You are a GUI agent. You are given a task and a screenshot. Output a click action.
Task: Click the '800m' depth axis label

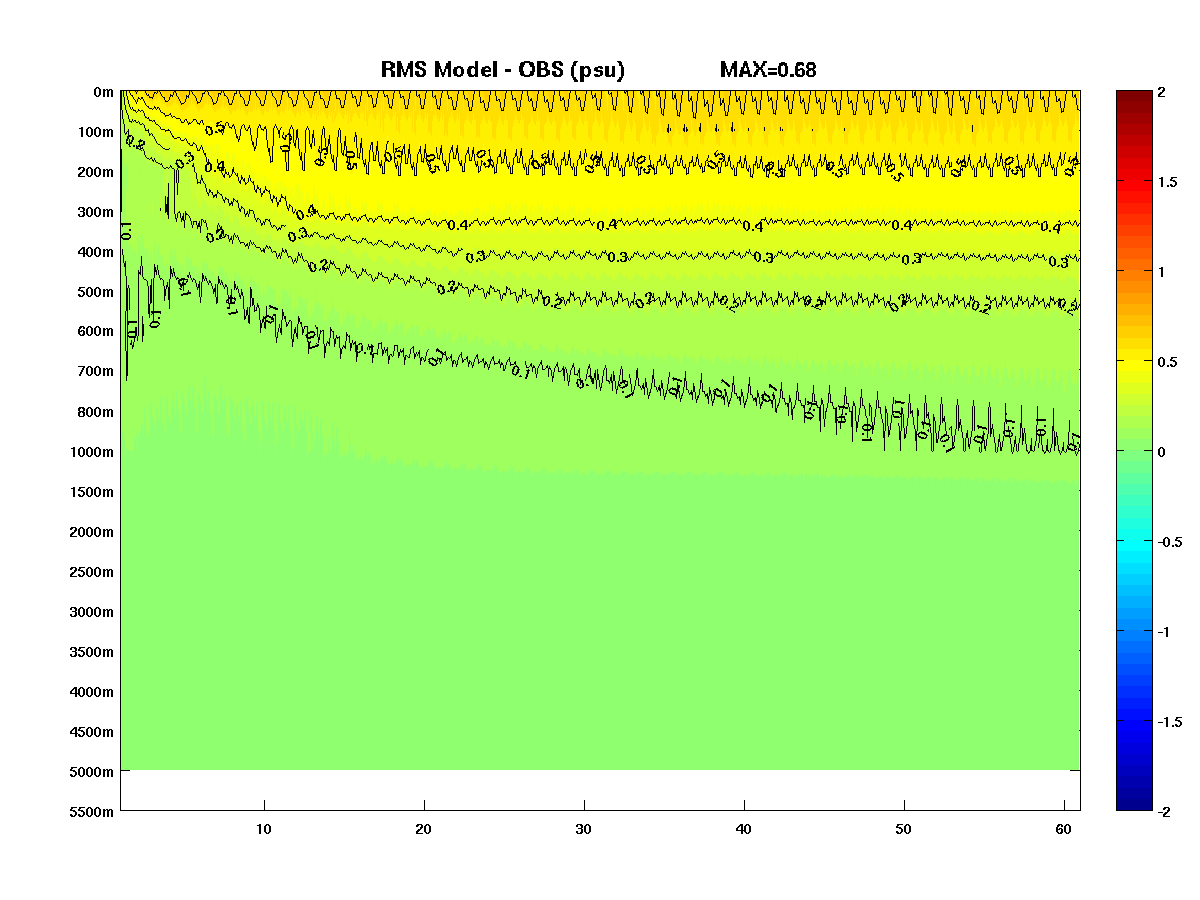pos(96,412)
